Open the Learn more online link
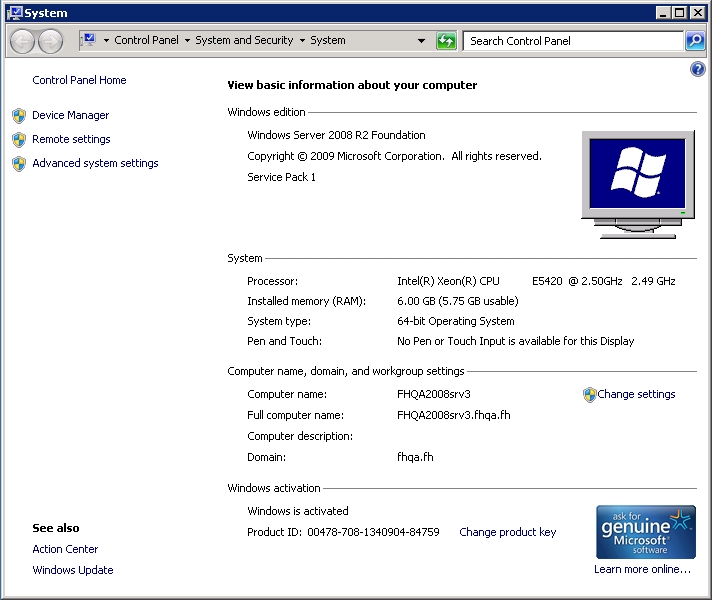Screen dimensions: 712x600 pos(643,569)
